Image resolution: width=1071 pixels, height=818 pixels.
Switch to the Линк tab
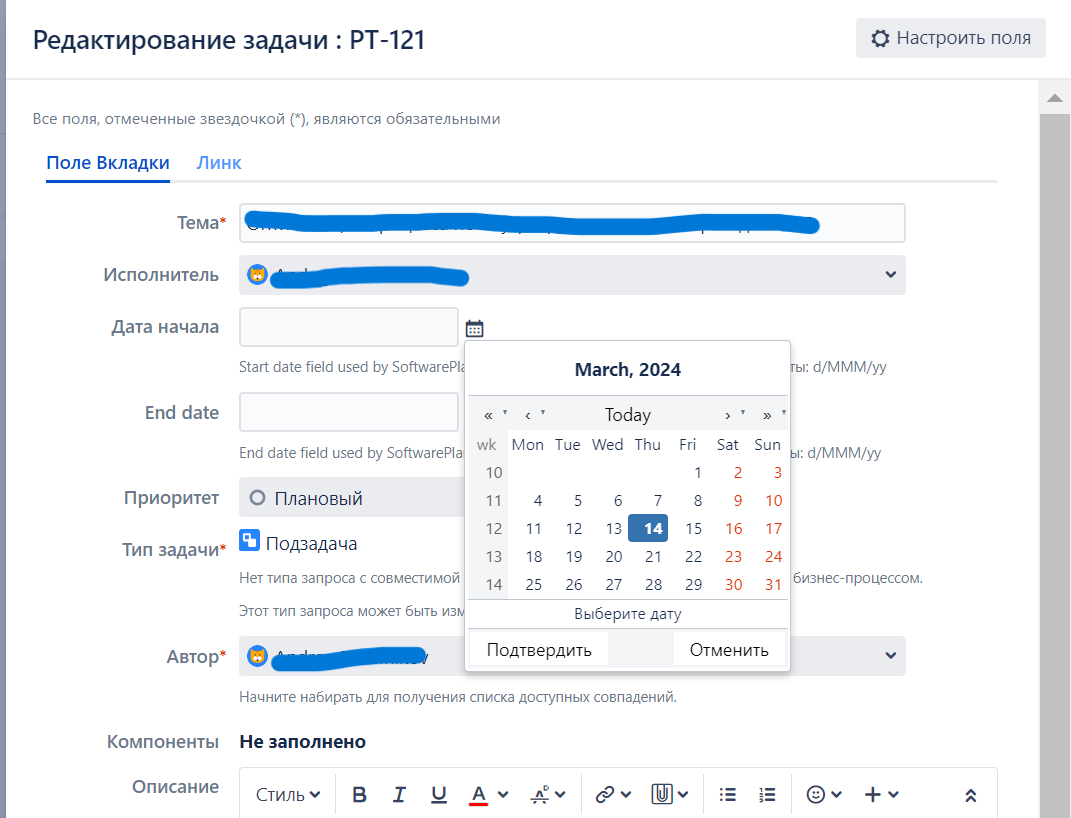coord(219,161)
